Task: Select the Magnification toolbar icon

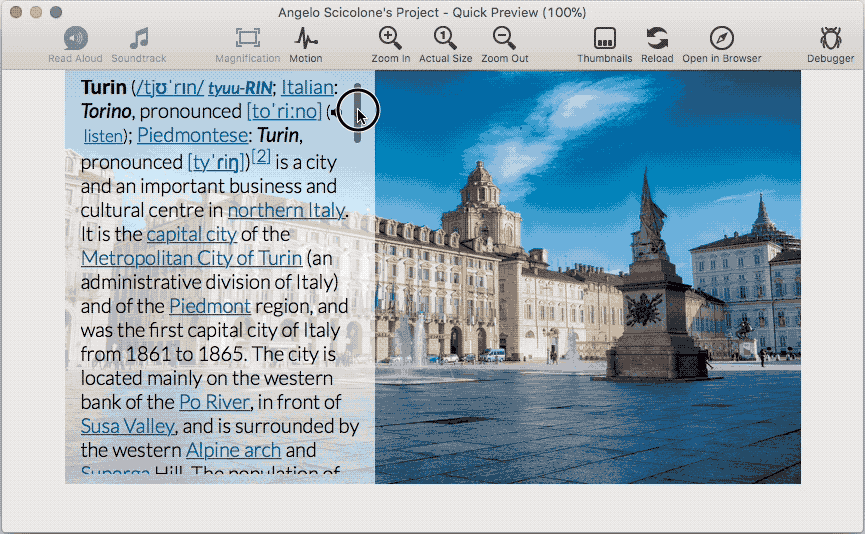Action: tap(248, 38)
